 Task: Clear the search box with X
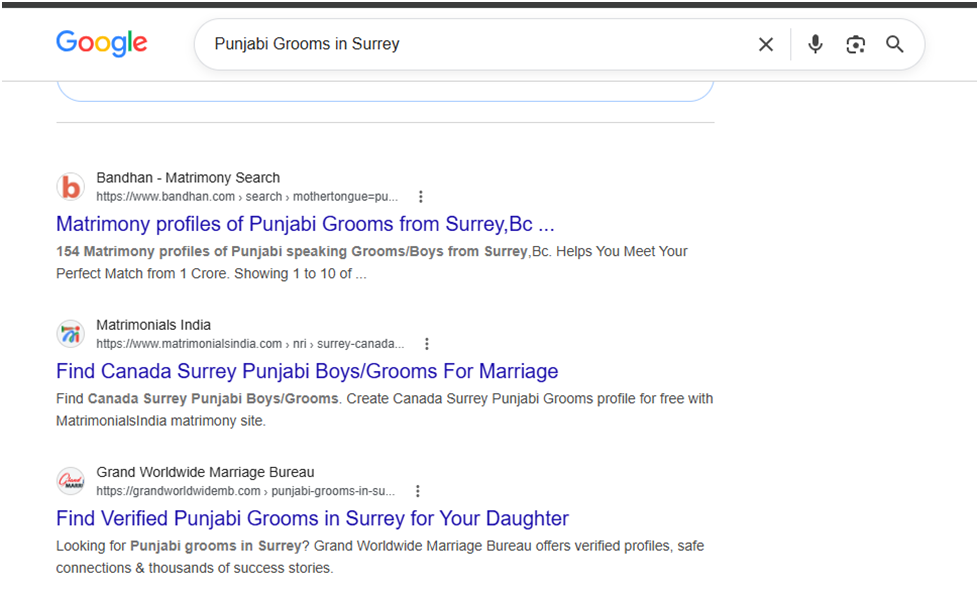pos(765,44)
